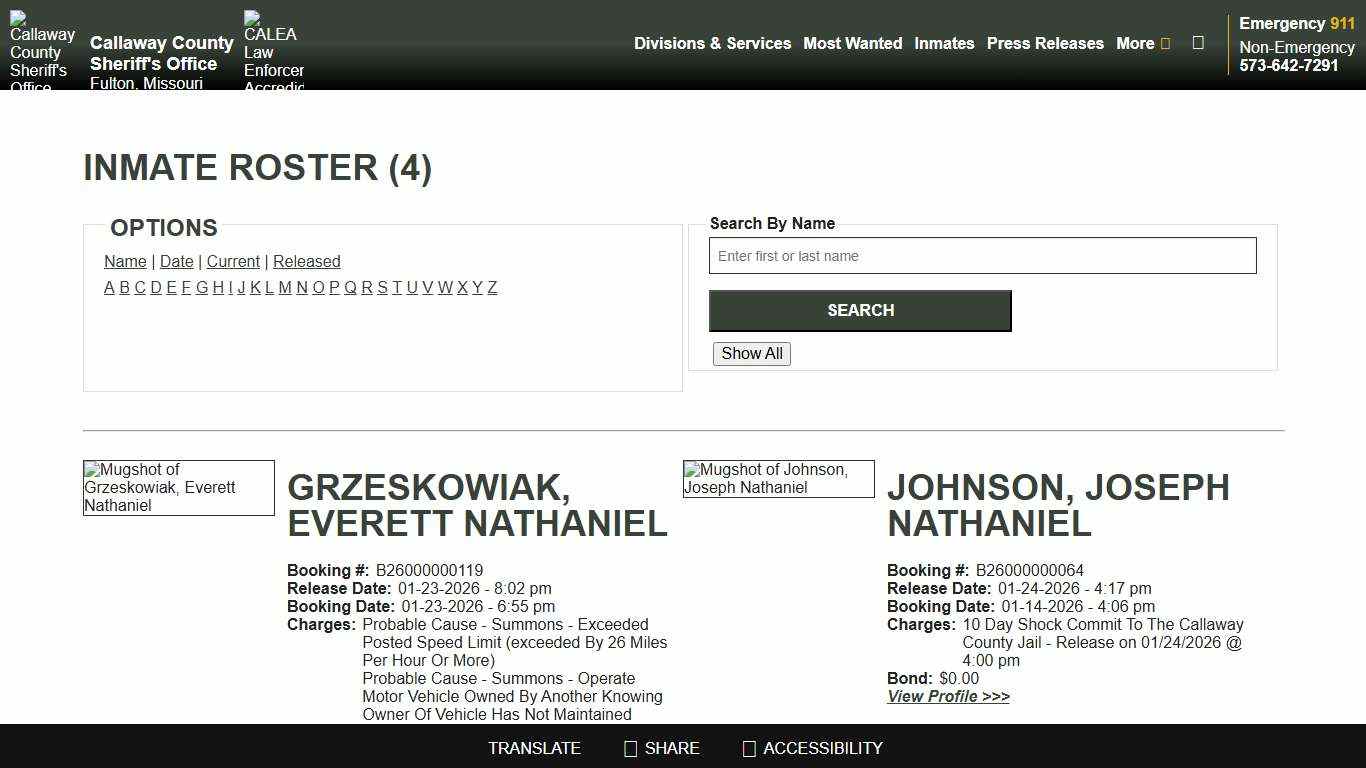Filter inmates by the letter G
The image size is (1366, 768).
pos(202,287)
